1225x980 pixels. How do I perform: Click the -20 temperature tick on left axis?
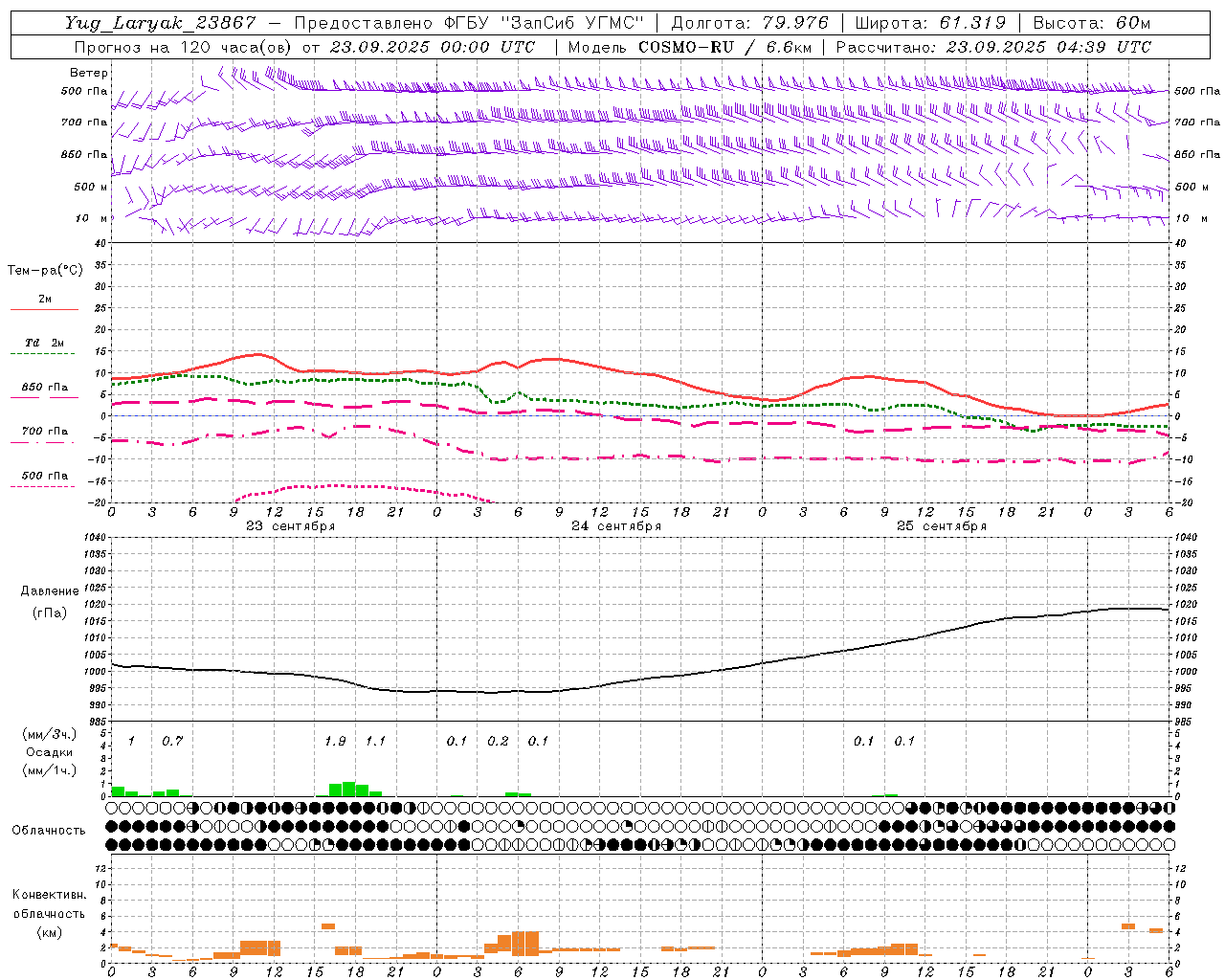(98, 502)
